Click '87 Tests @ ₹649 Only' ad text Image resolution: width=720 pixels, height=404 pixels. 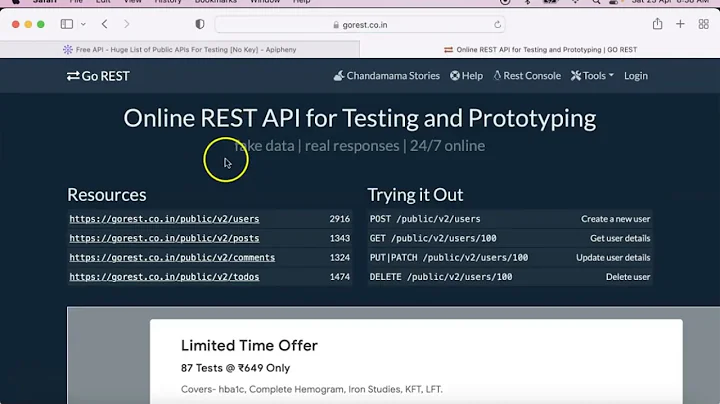point(236,368)
